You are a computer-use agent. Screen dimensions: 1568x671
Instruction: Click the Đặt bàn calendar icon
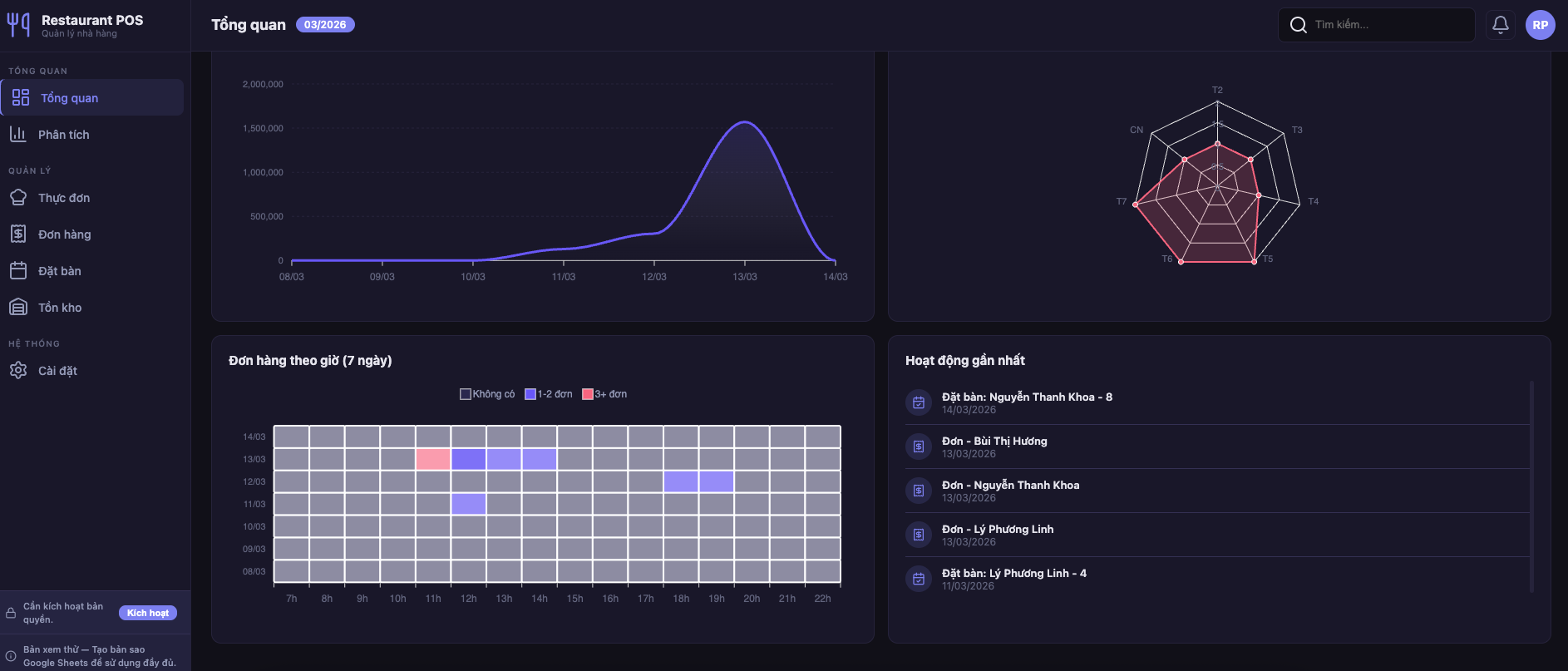[x=18, y=271]
